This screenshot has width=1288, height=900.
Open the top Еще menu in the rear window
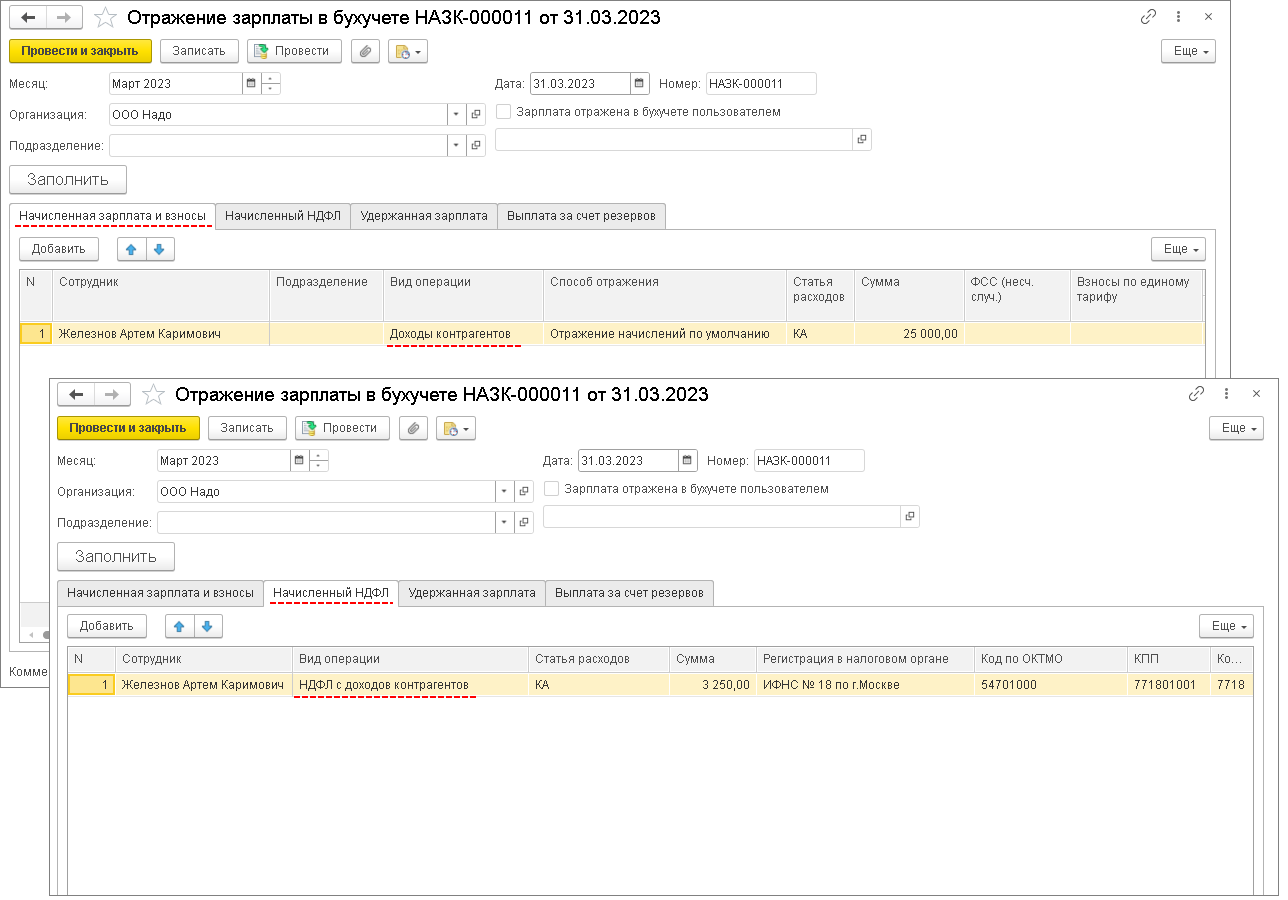1188,51
